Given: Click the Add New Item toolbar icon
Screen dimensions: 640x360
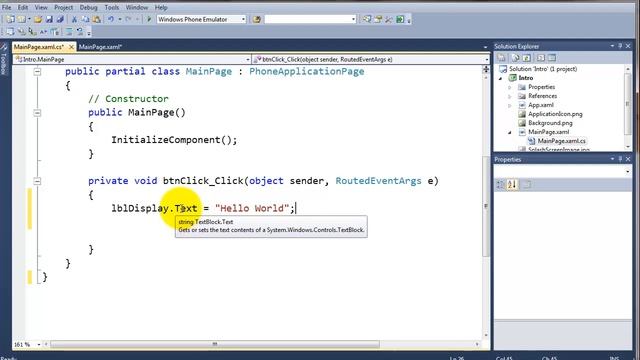Looking at the screenshot, I should click(x=21, y=19).
